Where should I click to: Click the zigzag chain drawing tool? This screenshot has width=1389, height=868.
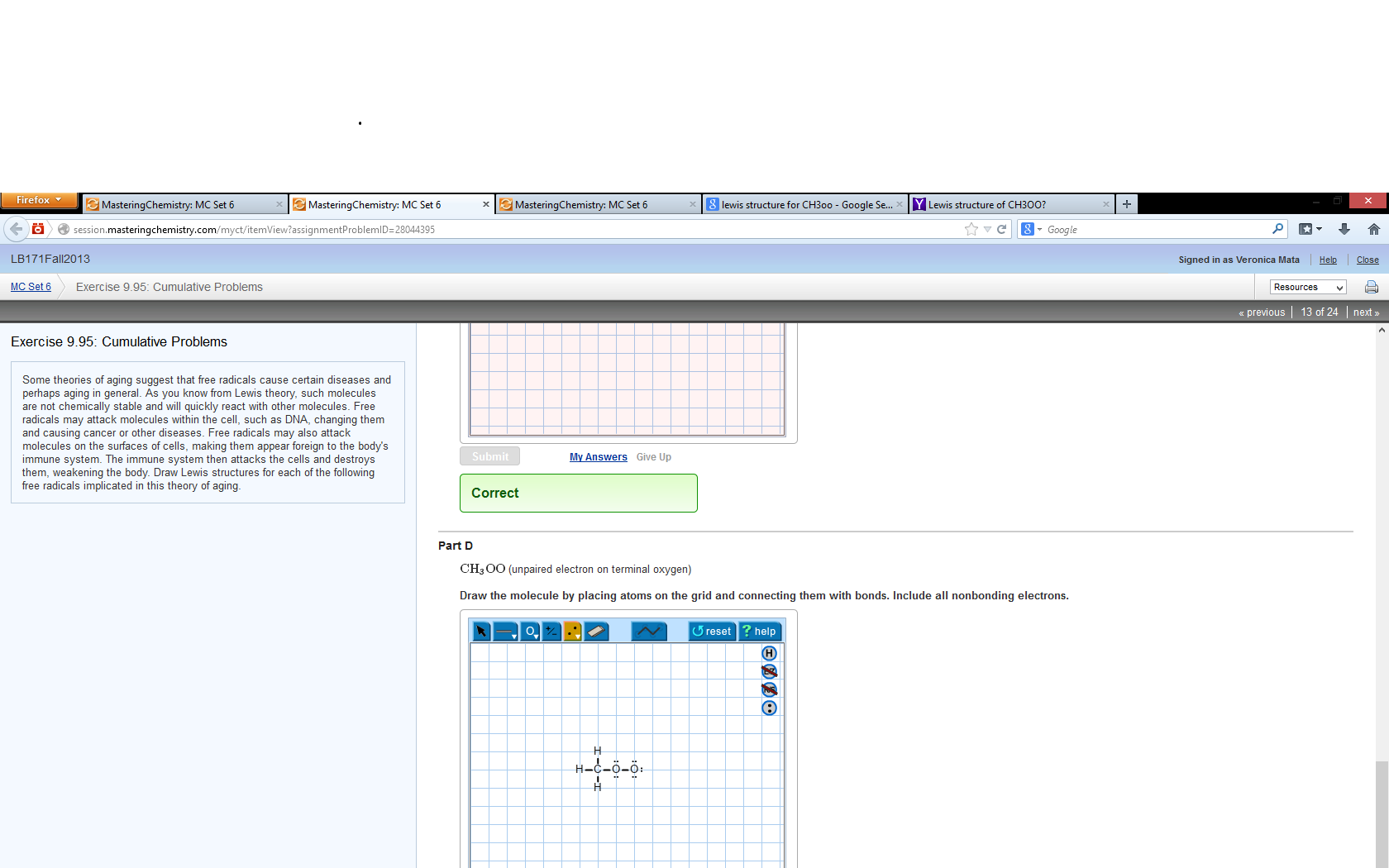point(649,632)
